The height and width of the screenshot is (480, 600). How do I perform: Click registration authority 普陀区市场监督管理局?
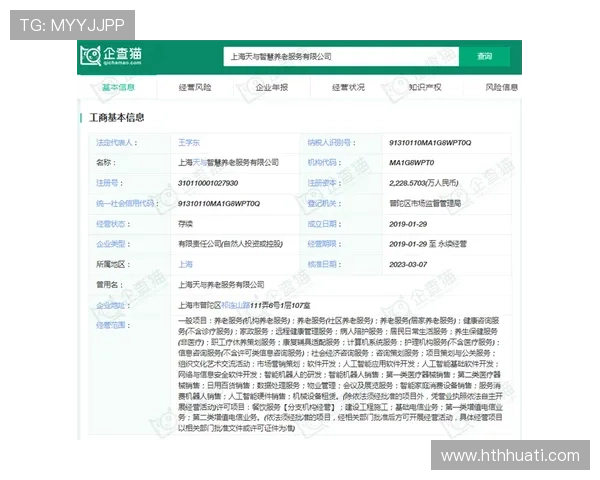click(x=425, y=204)
